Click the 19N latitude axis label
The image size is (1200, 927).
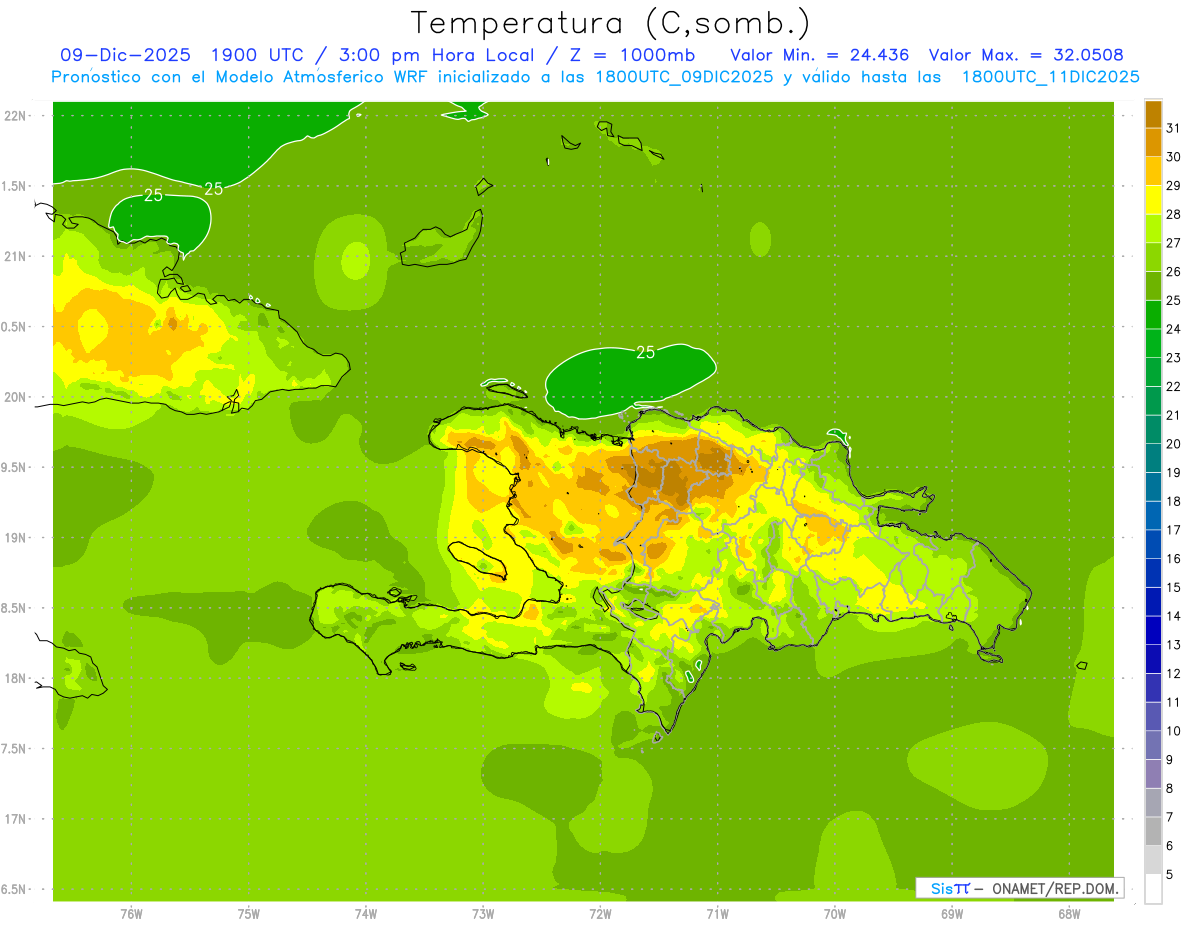16,538
